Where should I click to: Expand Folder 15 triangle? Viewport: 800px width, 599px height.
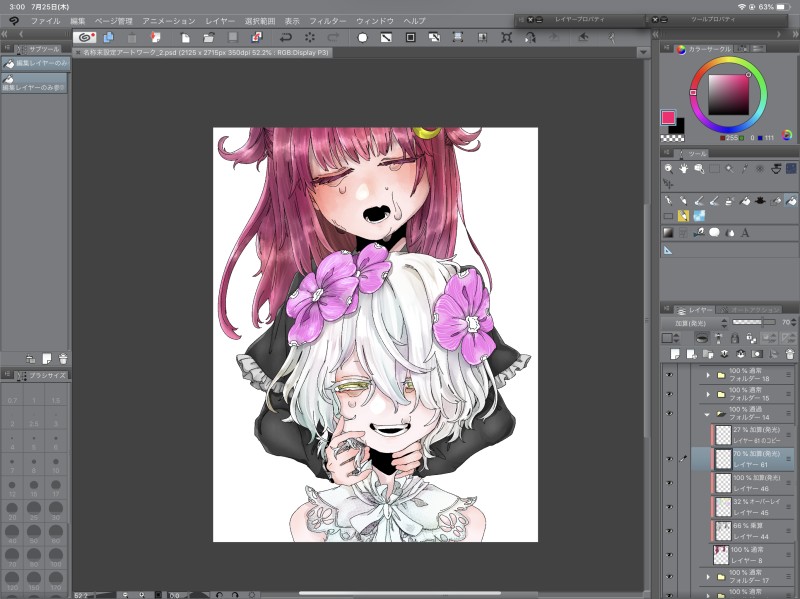[708, 394]
